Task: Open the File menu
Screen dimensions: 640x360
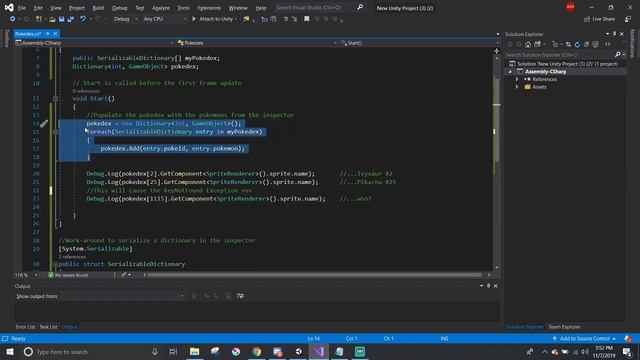Action: point(22,8)
